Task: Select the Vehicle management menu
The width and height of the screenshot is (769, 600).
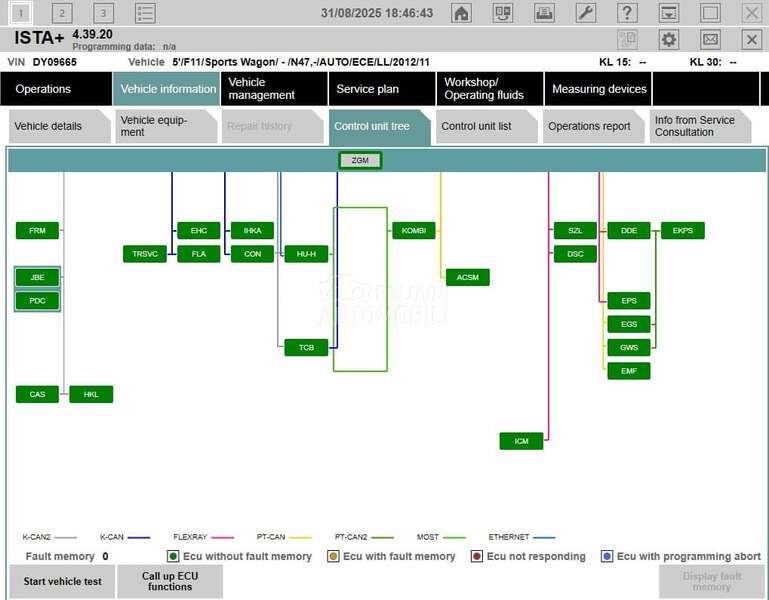Action: tap(273, 89)
